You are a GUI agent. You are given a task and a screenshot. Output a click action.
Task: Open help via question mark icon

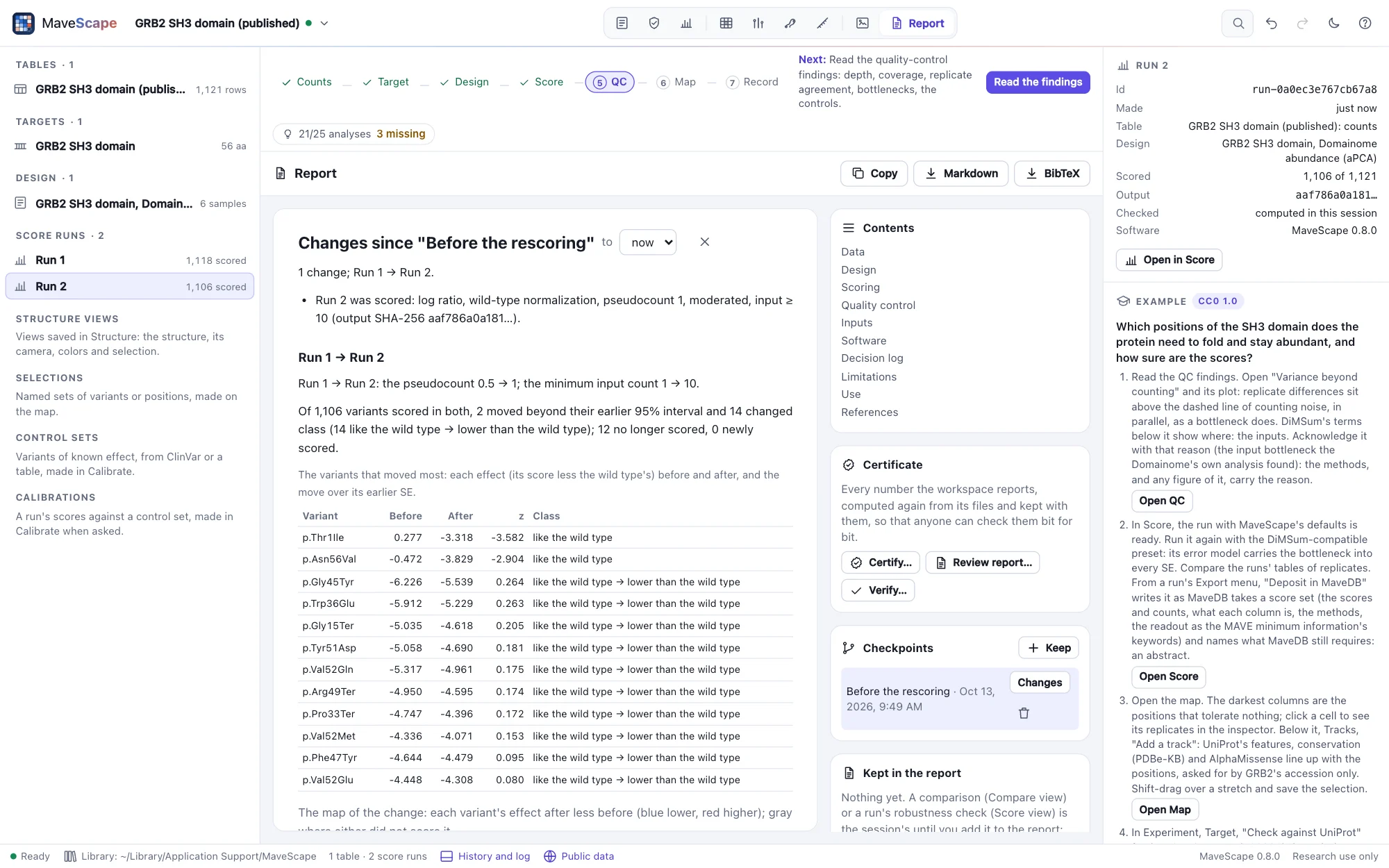coord(1365,23)
